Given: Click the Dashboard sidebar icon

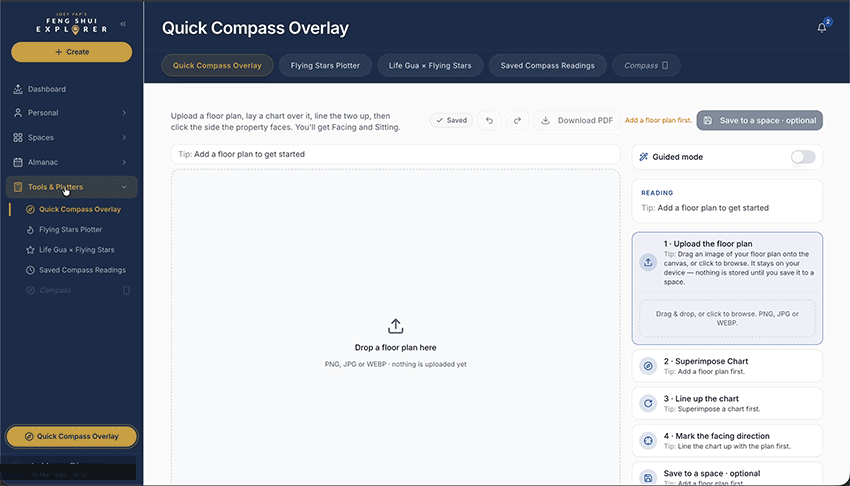Looking at the screenshot, I should pyautogui.click(x=18, y=89).
